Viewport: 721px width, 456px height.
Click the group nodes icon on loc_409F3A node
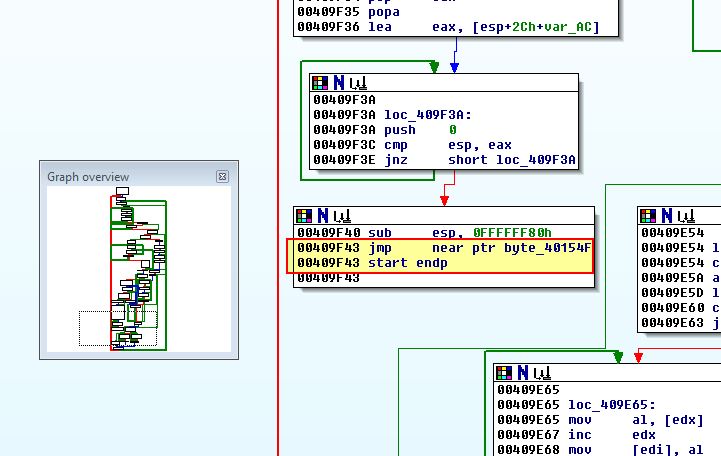357,84
